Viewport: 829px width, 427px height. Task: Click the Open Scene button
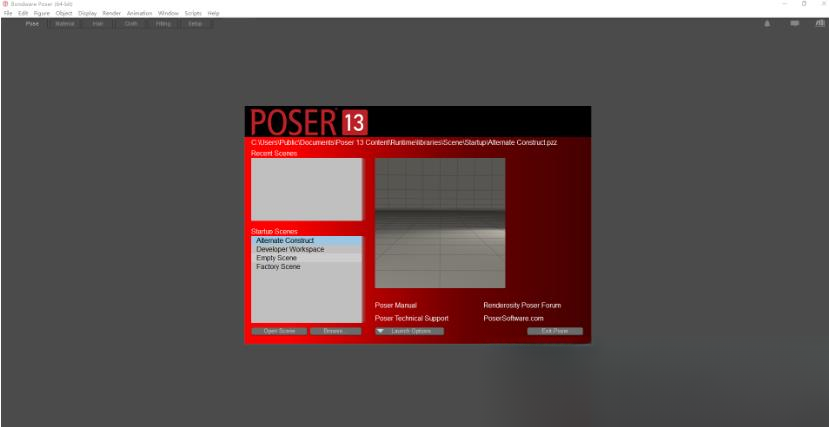coord(279,331)
